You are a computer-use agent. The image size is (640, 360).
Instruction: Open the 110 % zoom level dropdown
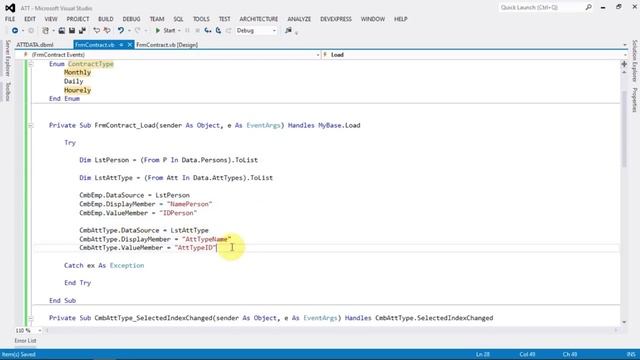point(40,330)
